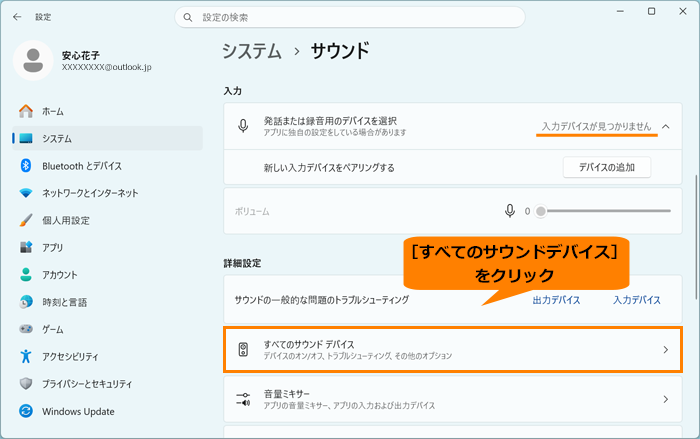The width and height of the screenshot is (700, 439).
Task: Click the time and language globe icon
Action: pyautogui.click(x=26, y=302)
